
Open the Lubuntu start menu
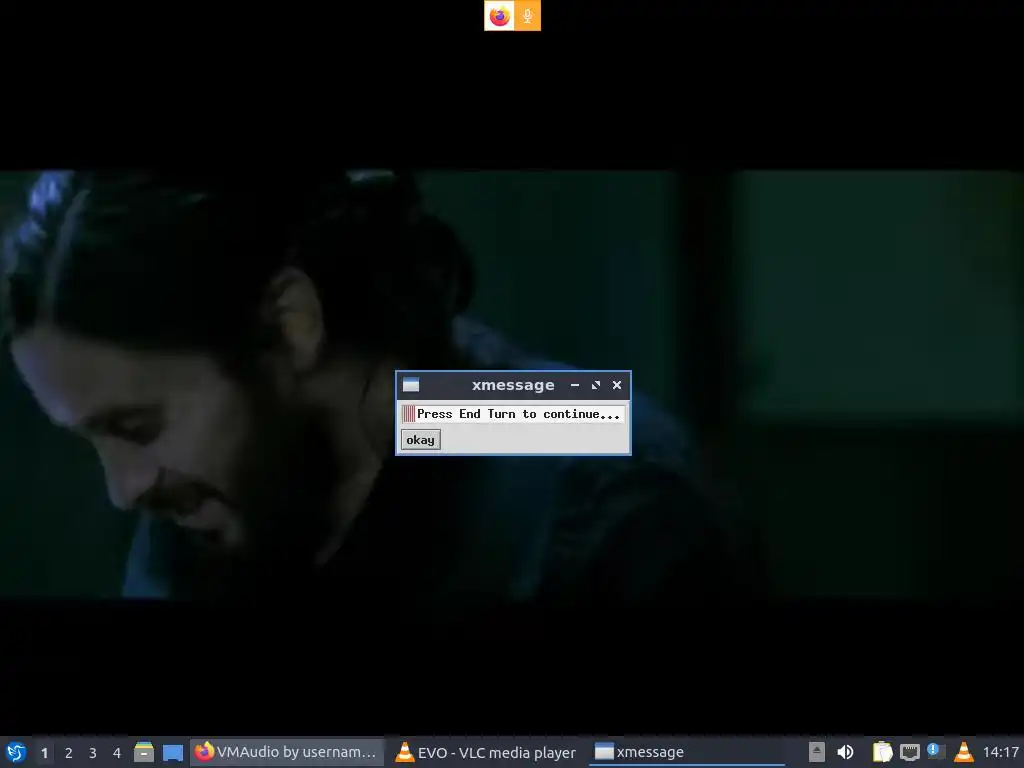pos(16,752)
